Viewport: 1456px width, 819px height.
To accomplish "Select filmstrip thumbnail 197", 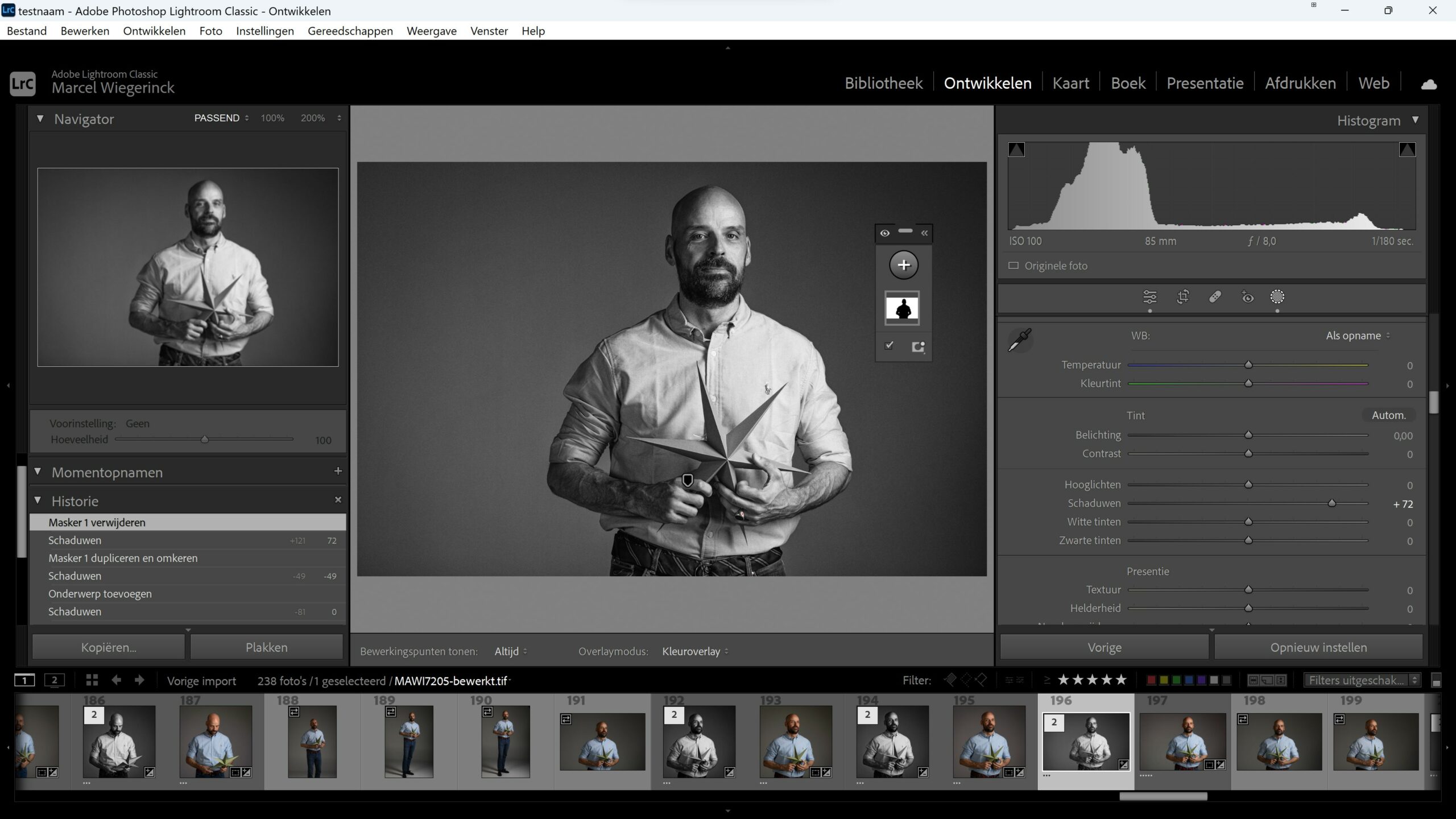I will click(1182, 742).
